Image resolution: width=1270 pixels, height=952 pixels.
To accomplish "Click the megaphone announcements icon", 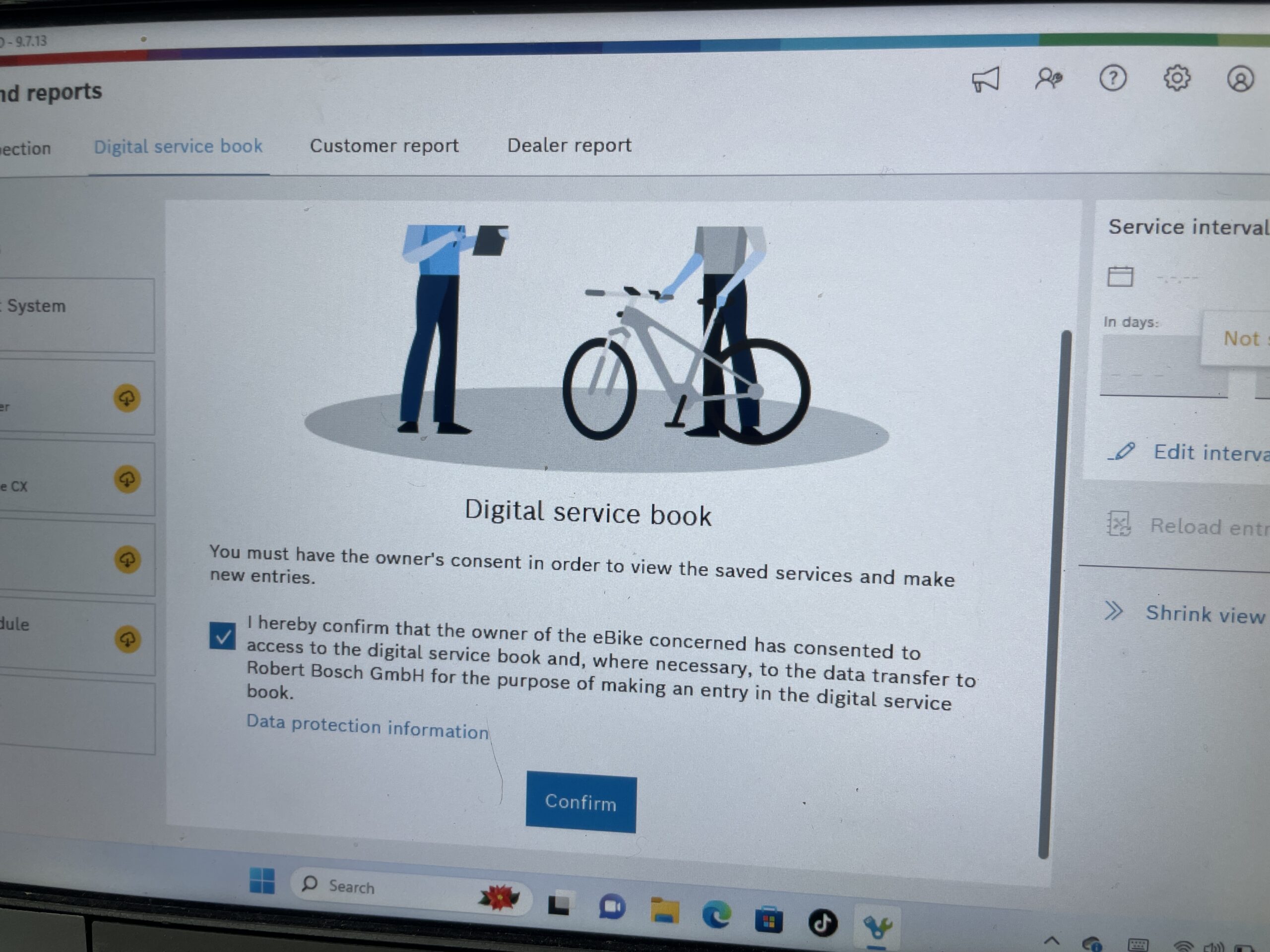I will point(985,80).
